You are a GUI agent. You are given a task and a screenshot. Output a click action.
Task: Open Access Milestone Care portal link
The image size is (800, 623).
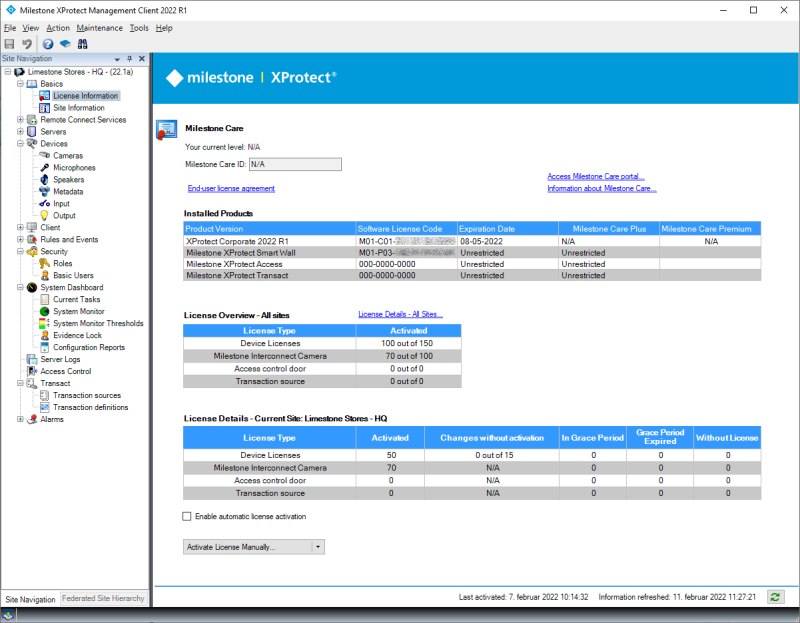(x=595, y=177)
